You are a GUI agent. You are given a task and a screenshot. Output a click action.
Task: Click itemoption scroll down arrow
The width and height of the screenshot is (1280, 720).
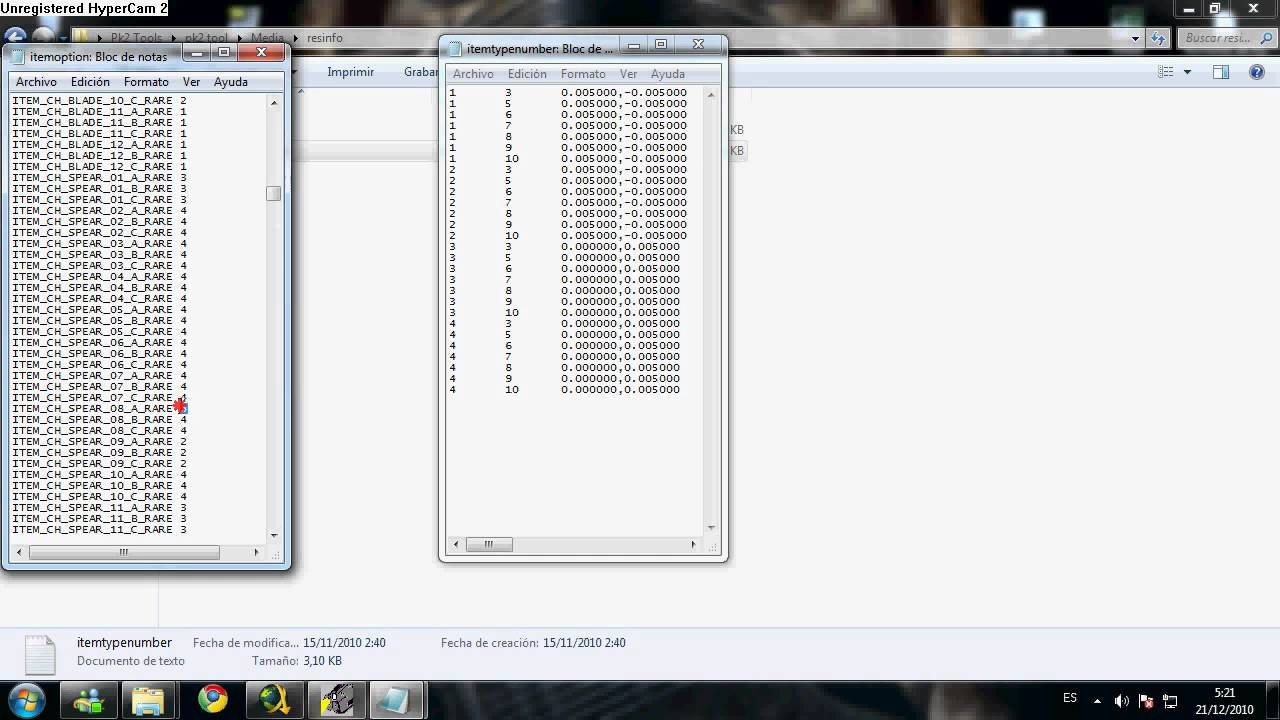[274, 535]
